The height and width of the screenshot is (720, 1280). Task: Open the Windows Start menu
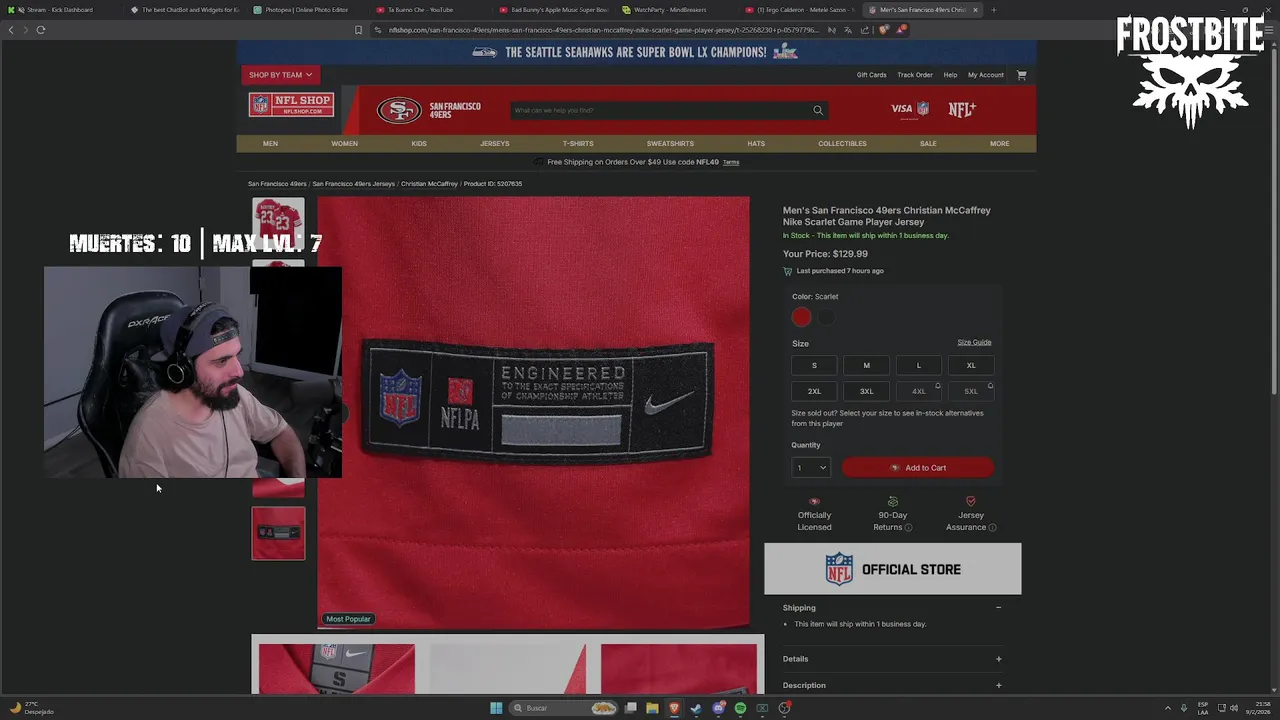496,708
